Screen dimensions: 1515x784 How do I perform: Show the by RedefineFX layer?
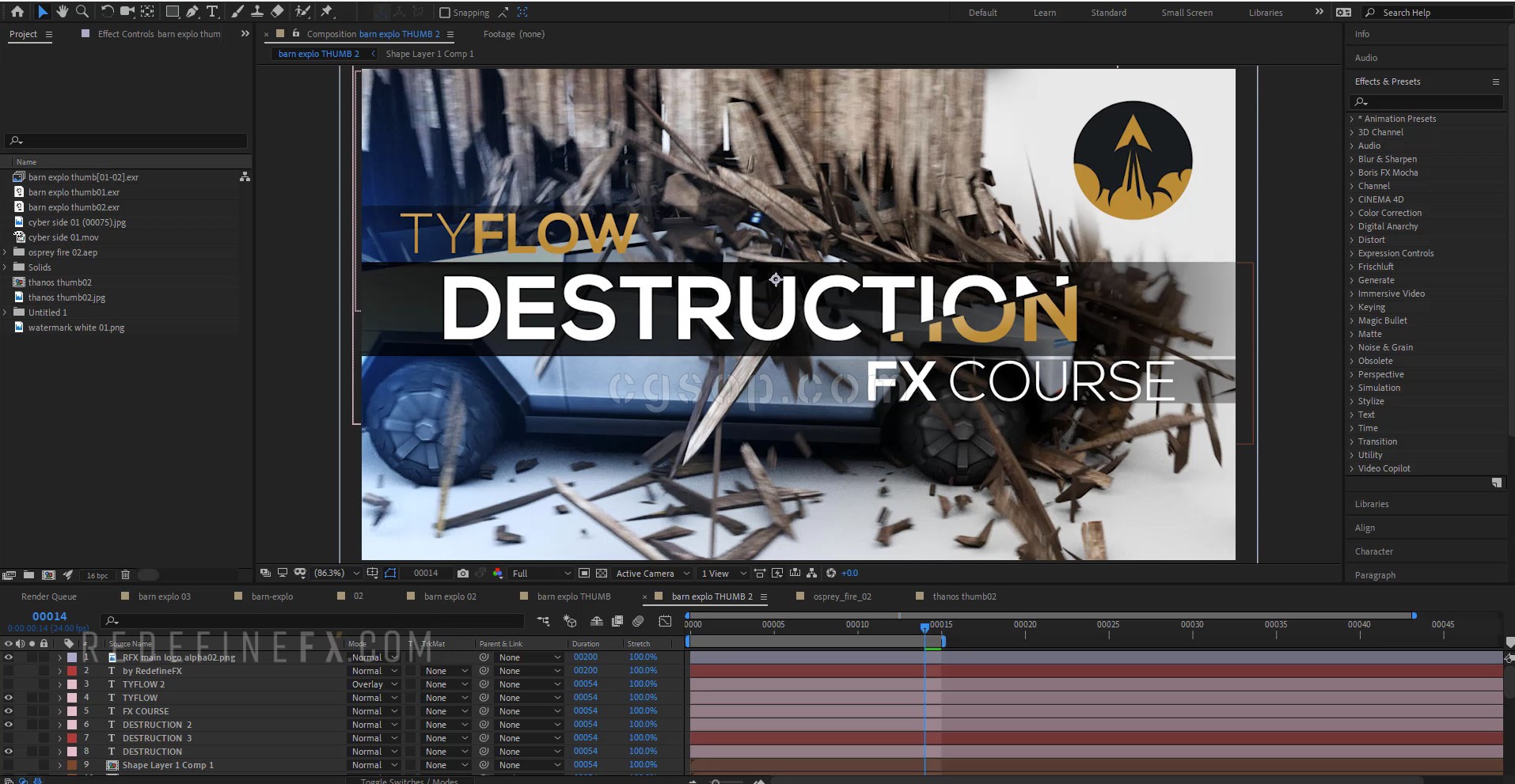9,671
